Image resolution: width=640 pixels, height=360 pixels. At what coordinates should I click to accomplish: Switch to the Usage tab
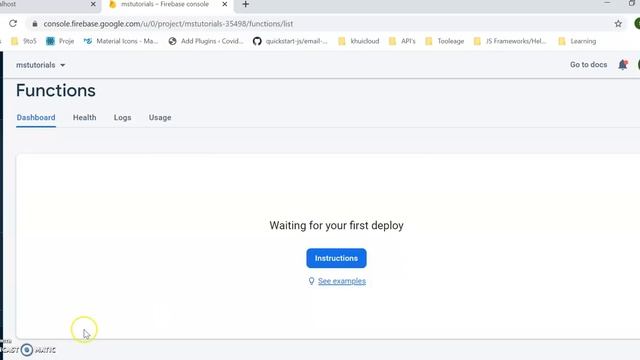point(160,118)
